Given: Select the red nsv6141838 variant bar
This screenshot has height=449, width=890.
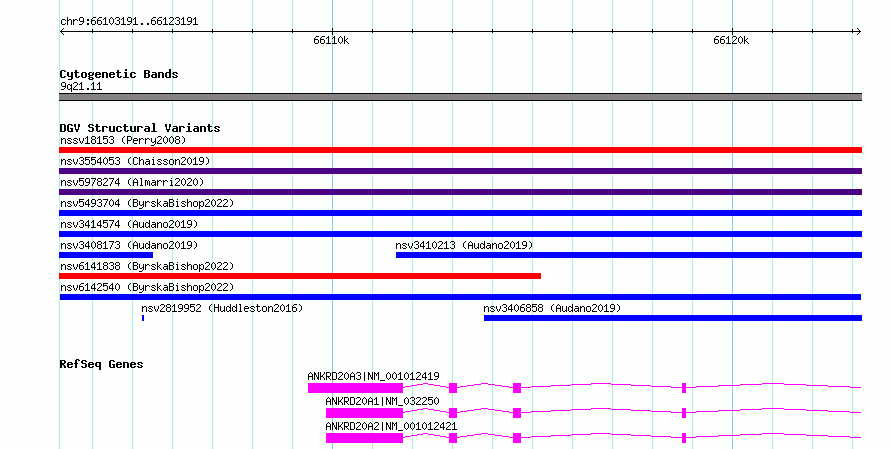Looking at the screenshot, I should (300, 276).
